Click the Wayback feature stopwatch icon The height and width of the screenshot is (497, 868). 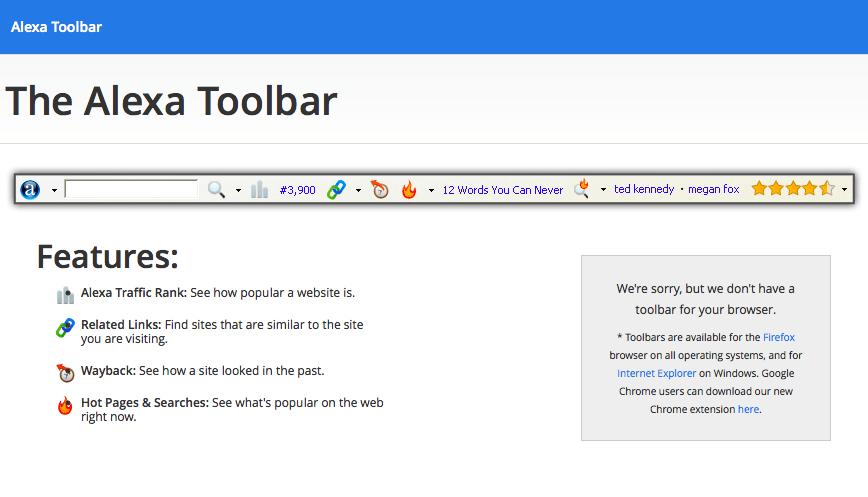click(65, 373)
